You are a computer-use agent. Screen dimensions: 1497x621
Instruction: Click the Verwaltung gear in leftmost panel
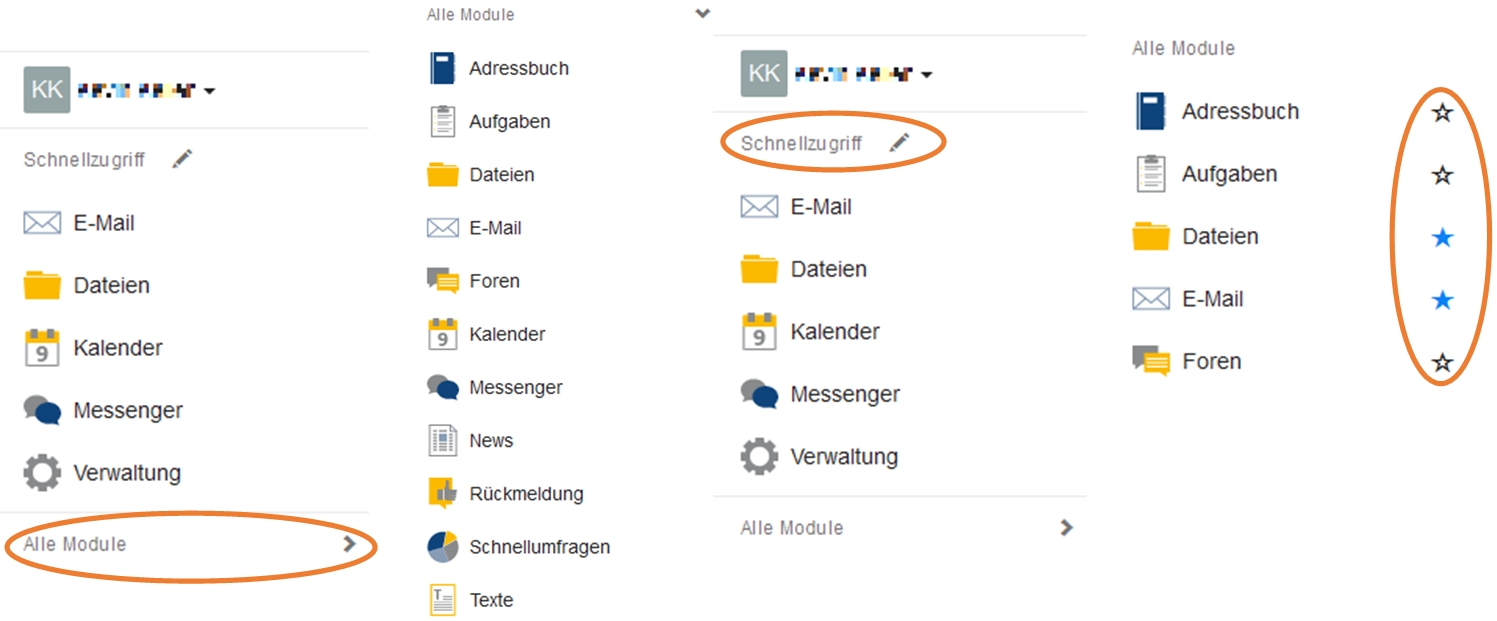tap(42, 472)
